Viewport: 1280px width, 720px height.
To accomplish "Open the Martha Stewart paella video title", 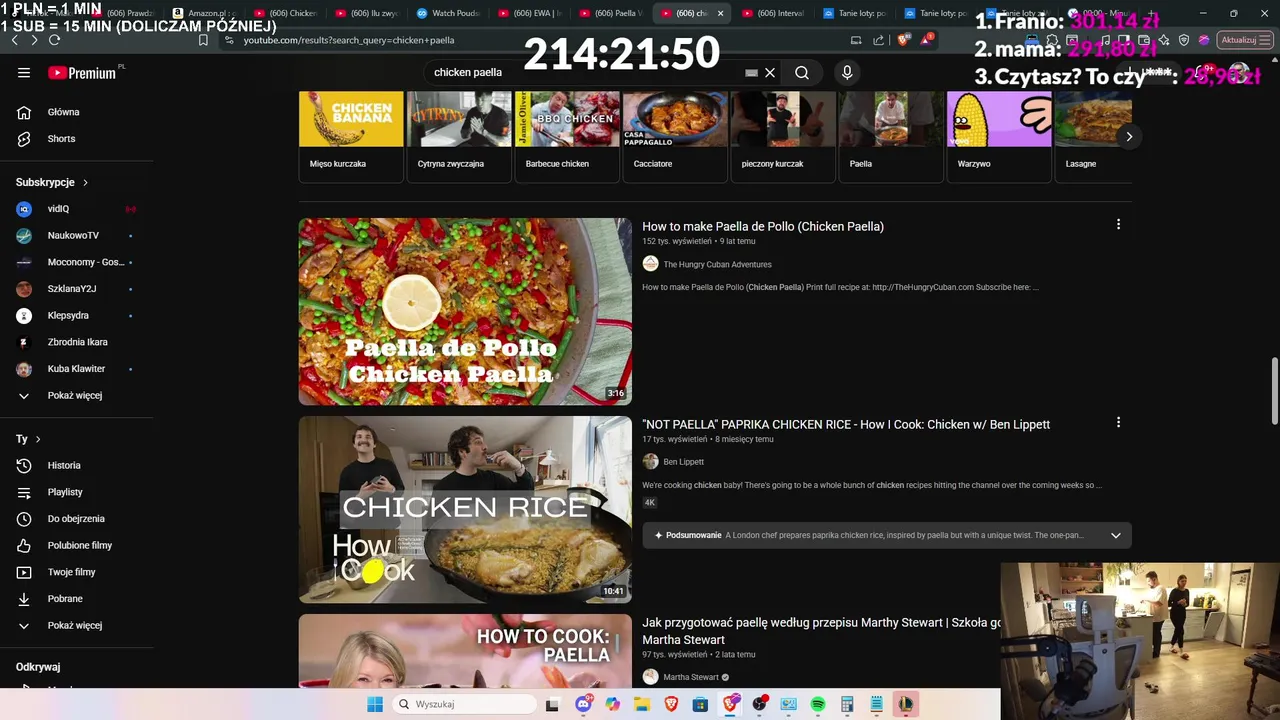I will click(821, 631).
